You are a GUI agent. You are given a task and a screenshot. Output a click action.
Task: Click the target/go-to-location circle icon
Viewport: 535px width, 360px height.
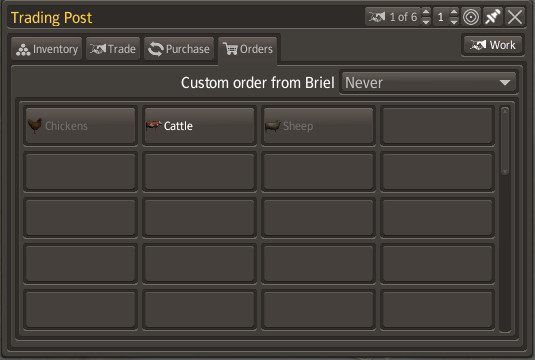[x=471, y=17]
